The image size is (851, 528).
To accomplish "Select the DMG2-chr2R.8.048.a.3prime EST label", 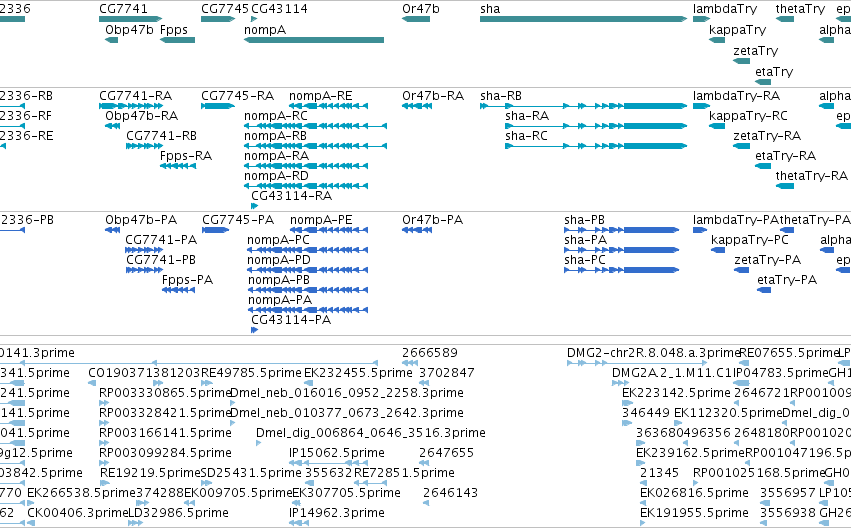I will 653,353.
